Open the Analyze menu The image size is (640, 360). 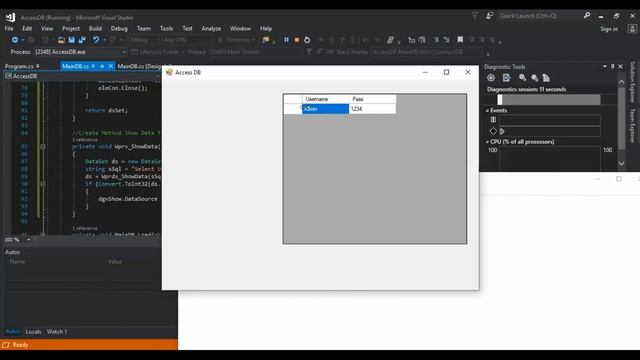click(211, 29)
